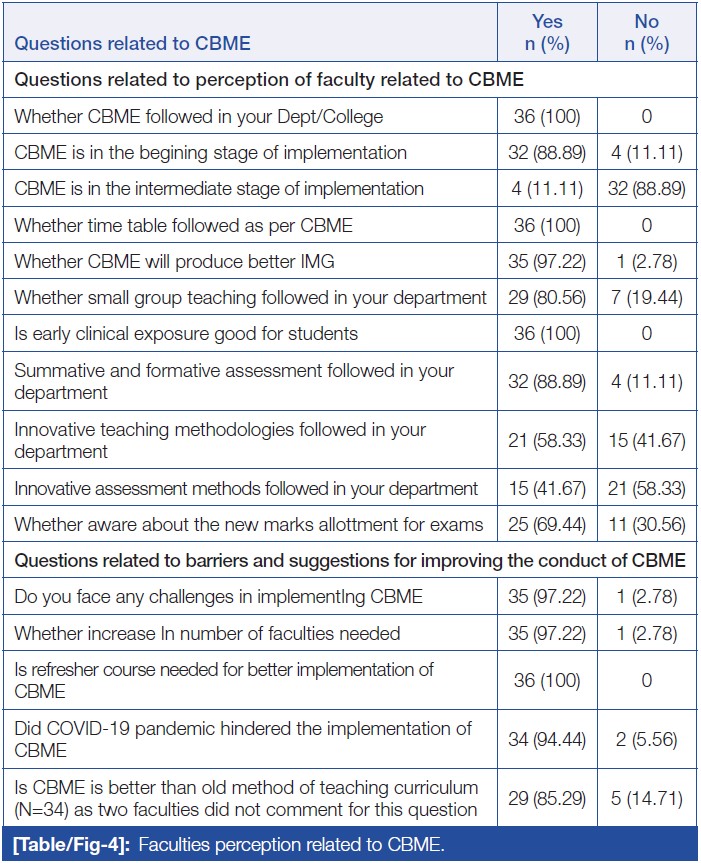Click the "No n (%)" column header
701x863 pixels.
(646, 33)
